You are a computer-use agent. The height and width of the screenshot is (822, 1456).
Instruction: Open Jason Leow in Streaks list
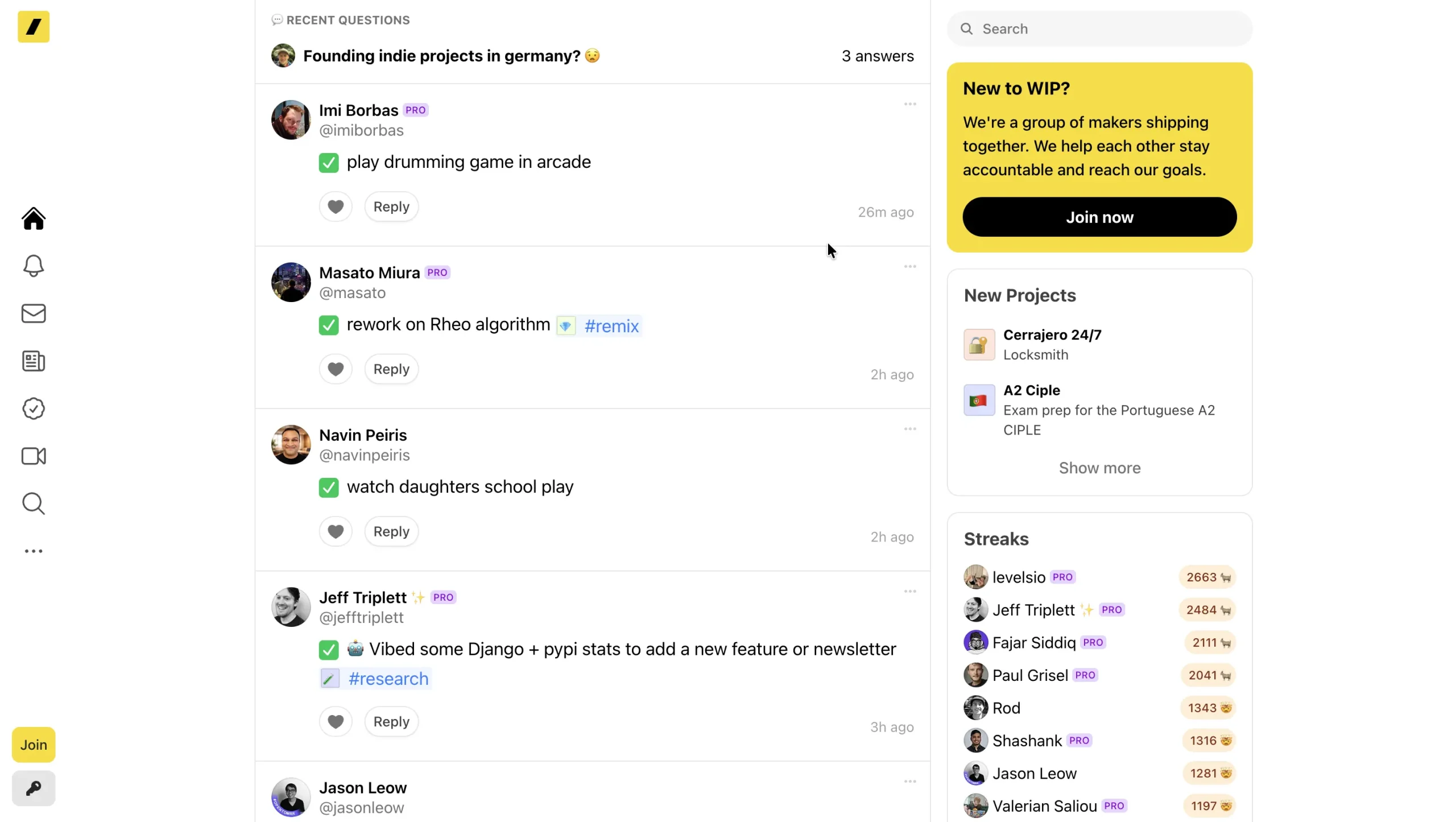pos(1035,774)
